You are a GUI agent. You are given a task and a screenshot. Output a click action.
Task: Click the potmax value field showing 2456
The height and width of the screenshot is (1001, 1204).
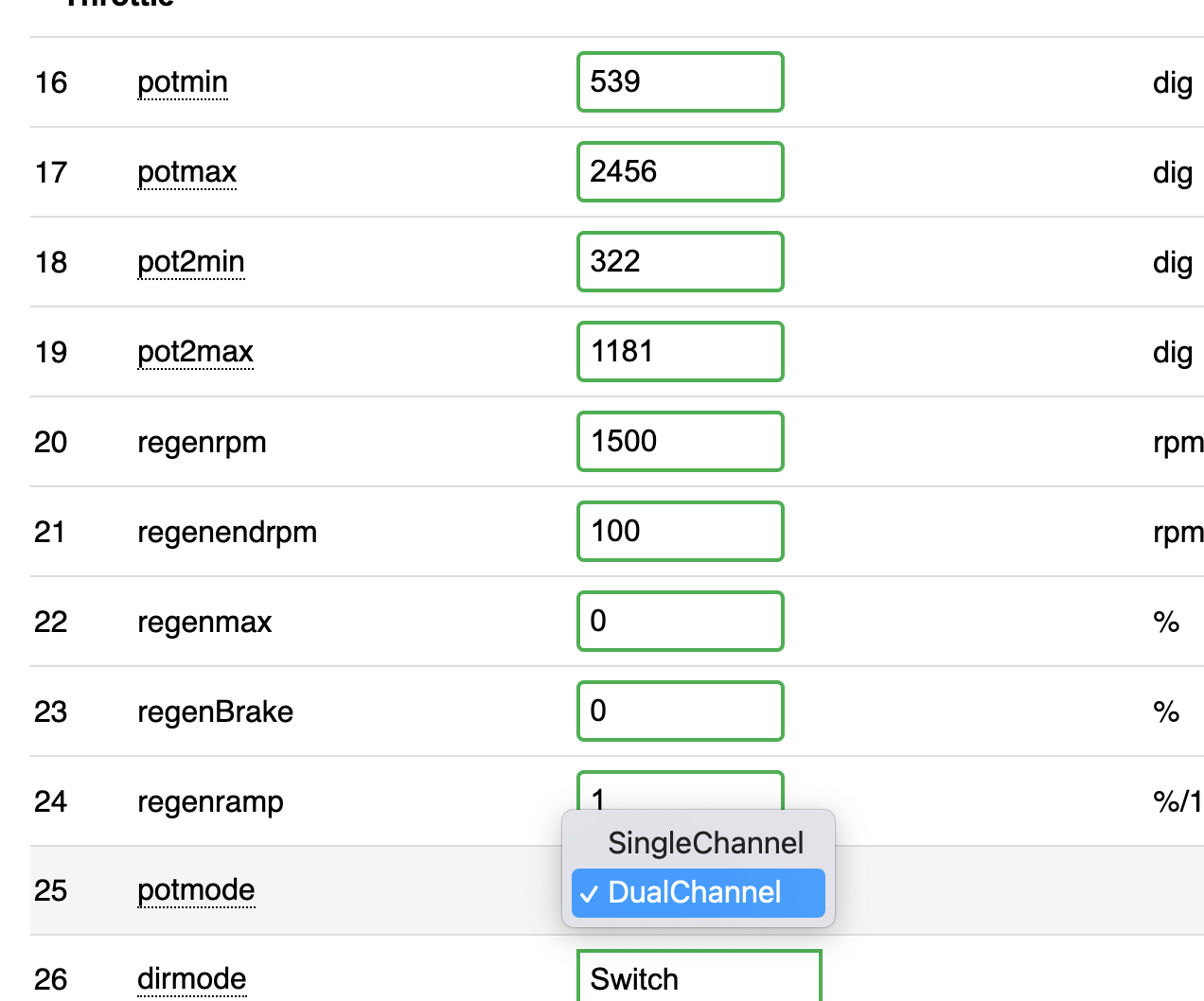tap(680, 172)
